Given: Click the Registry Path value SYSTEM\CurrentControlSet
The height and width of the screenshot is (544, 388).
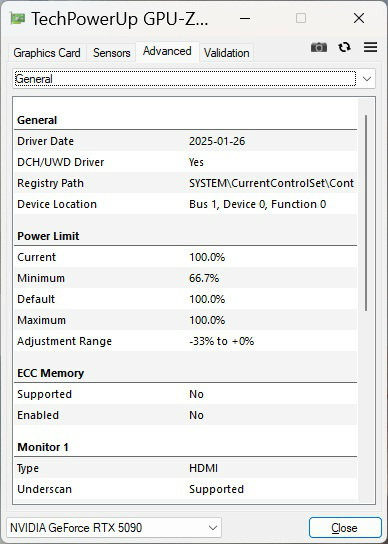Looking at the screenshot, I should [271, 183].
